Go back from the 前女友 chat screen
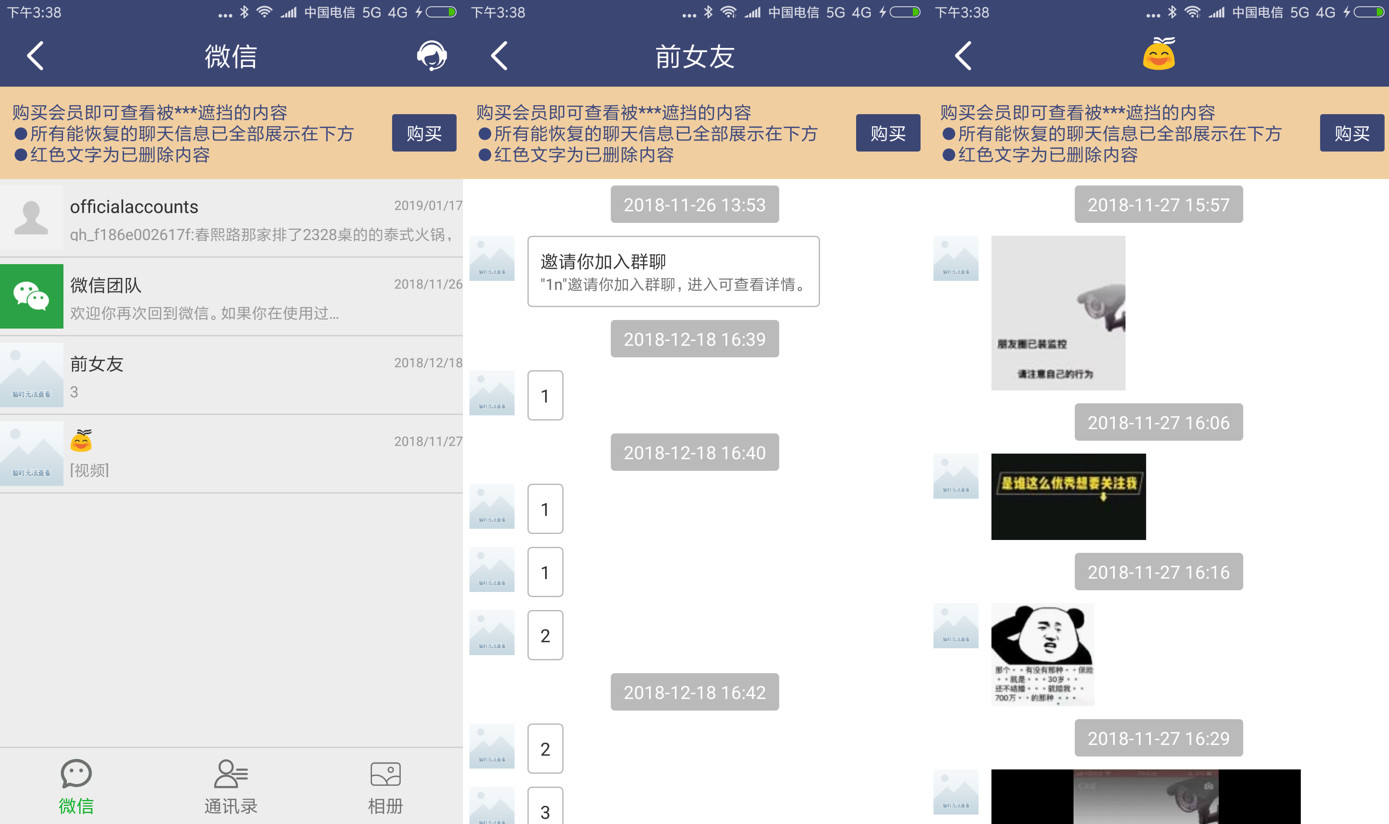1389x824 pixels. coord(500,56)
